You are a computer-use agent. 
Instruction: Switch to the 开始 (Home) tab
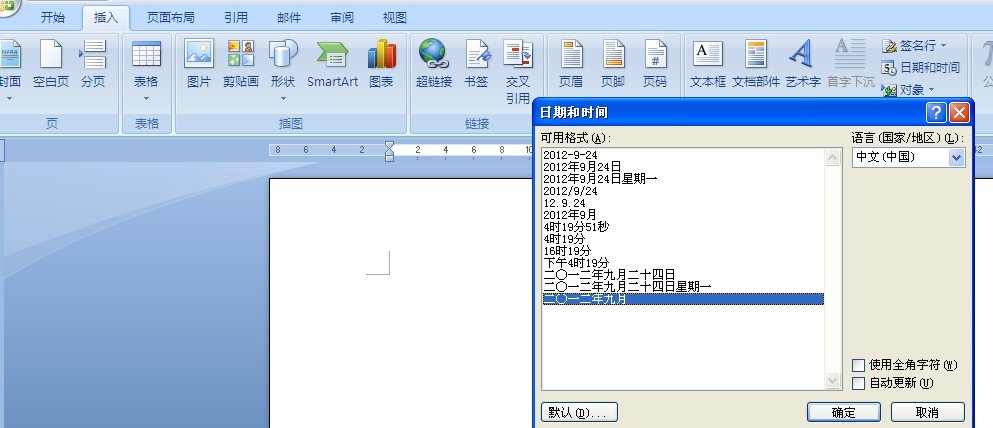(x=53, y=18)
